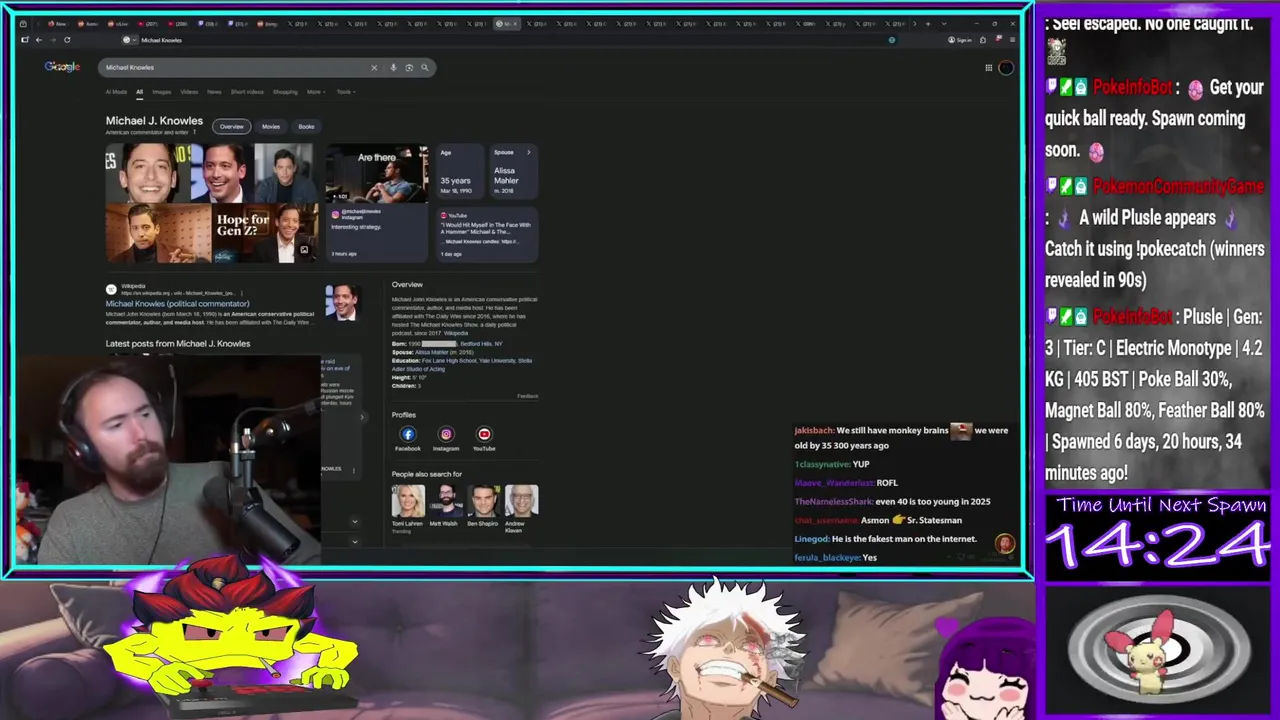The height and width of the screenshot is (720, 1280).
Task: Reload the page with refresh icon
Action: point(67,40)
